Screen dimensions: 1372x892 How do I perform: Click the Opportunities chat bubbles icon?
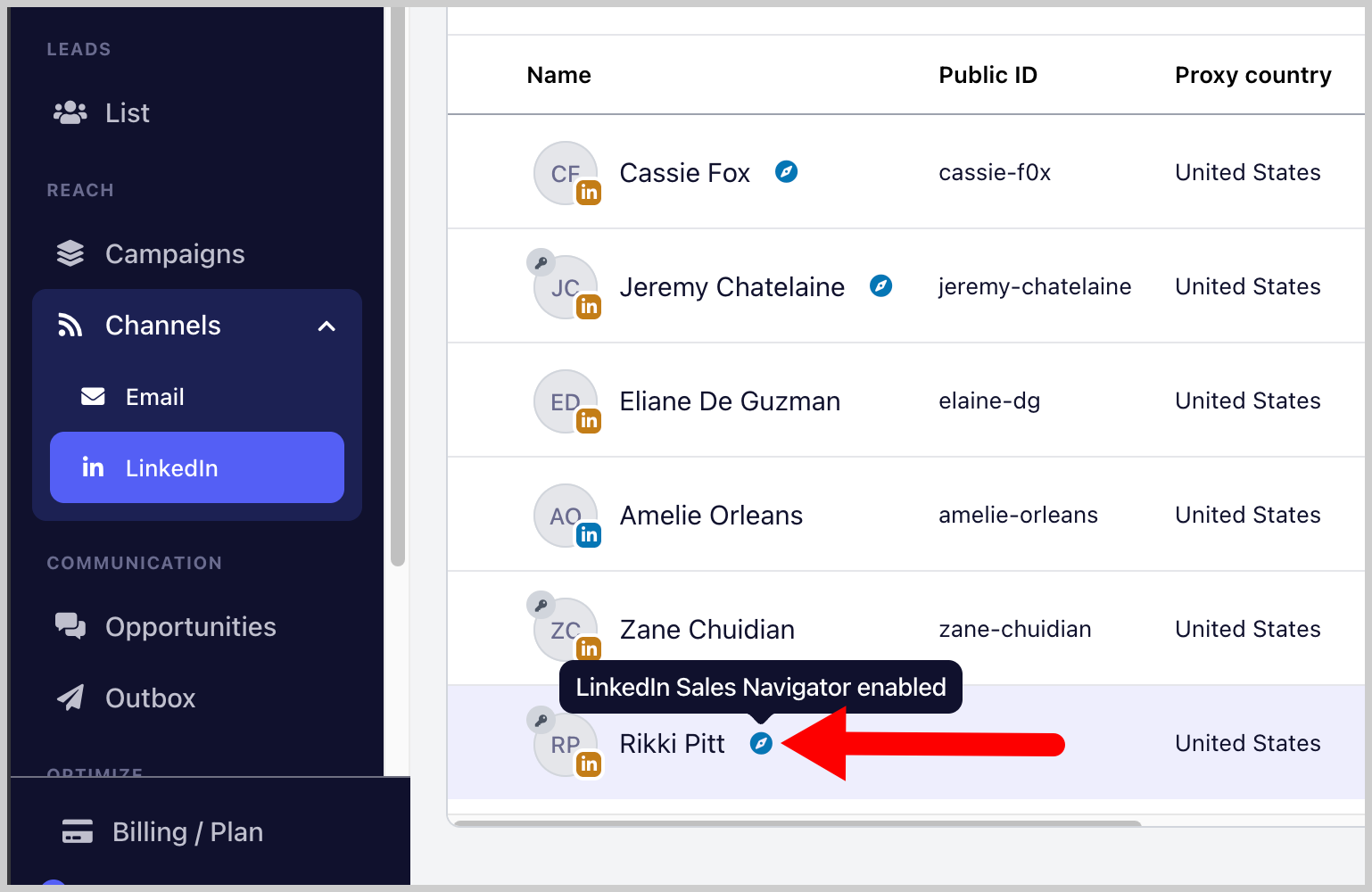[x=70, y=626]
